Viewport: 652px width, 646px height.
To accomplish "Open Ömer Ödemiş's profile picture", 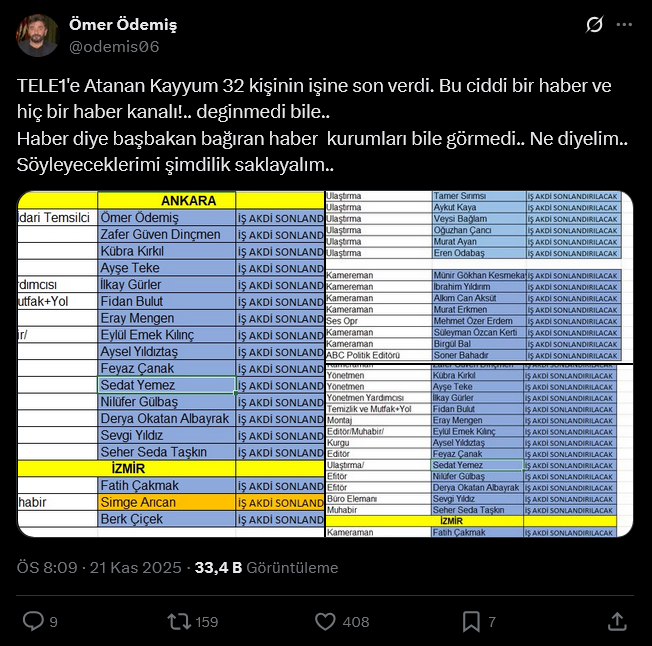I will [37, 35].
